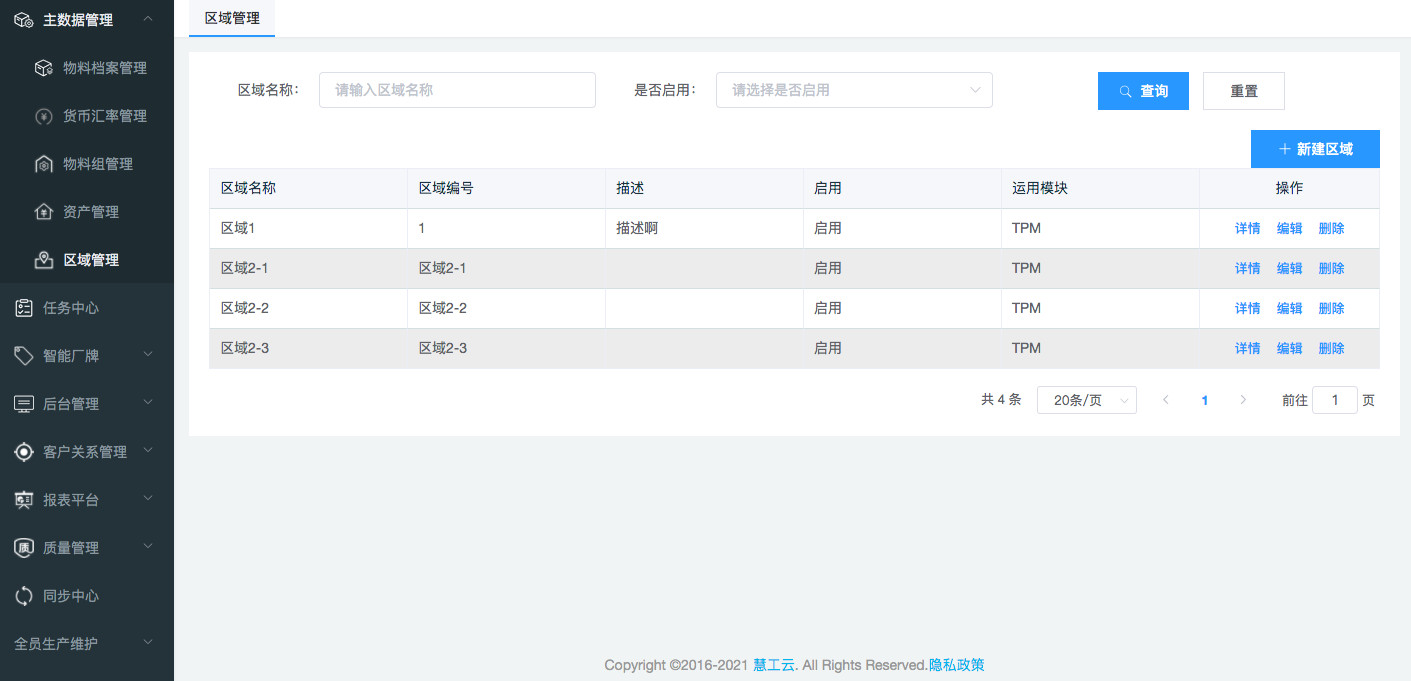Click the 资产管理 sidebar icon

pos(43,212)
